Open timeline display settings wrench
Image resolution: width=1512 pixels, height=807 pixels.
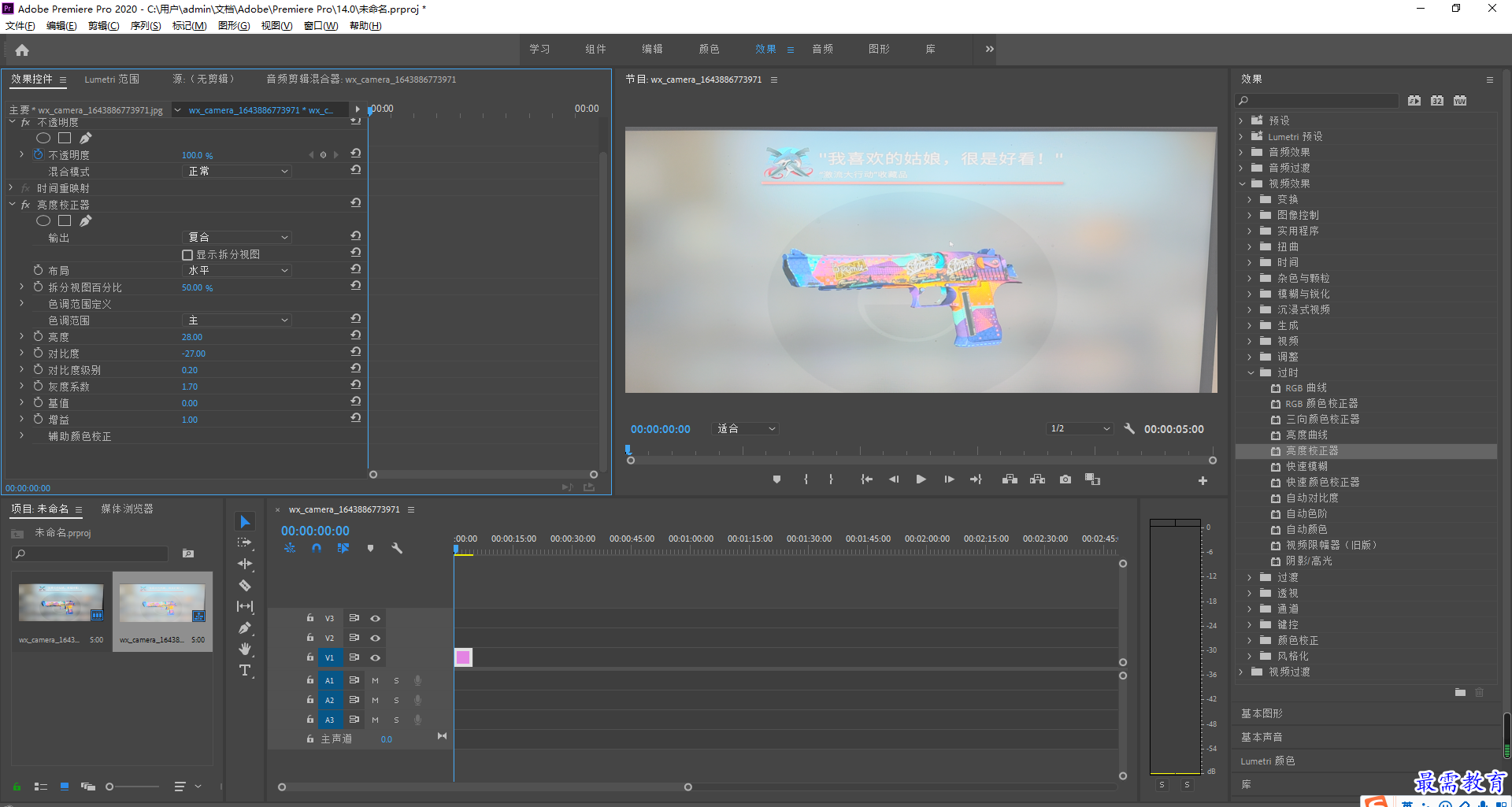point(397,548)
